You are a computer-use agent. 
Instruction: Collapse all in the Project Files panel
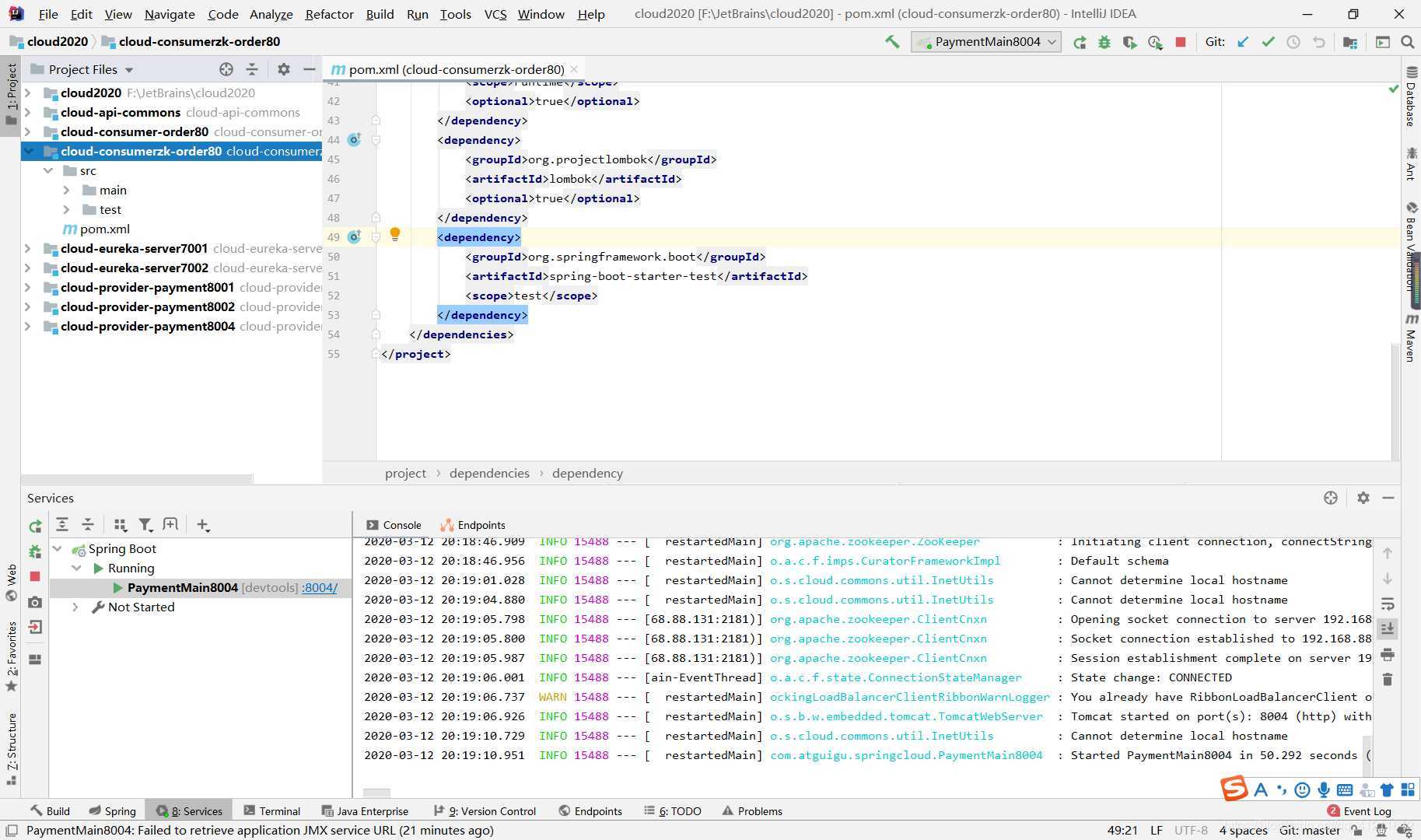click(x=252, y=69)
